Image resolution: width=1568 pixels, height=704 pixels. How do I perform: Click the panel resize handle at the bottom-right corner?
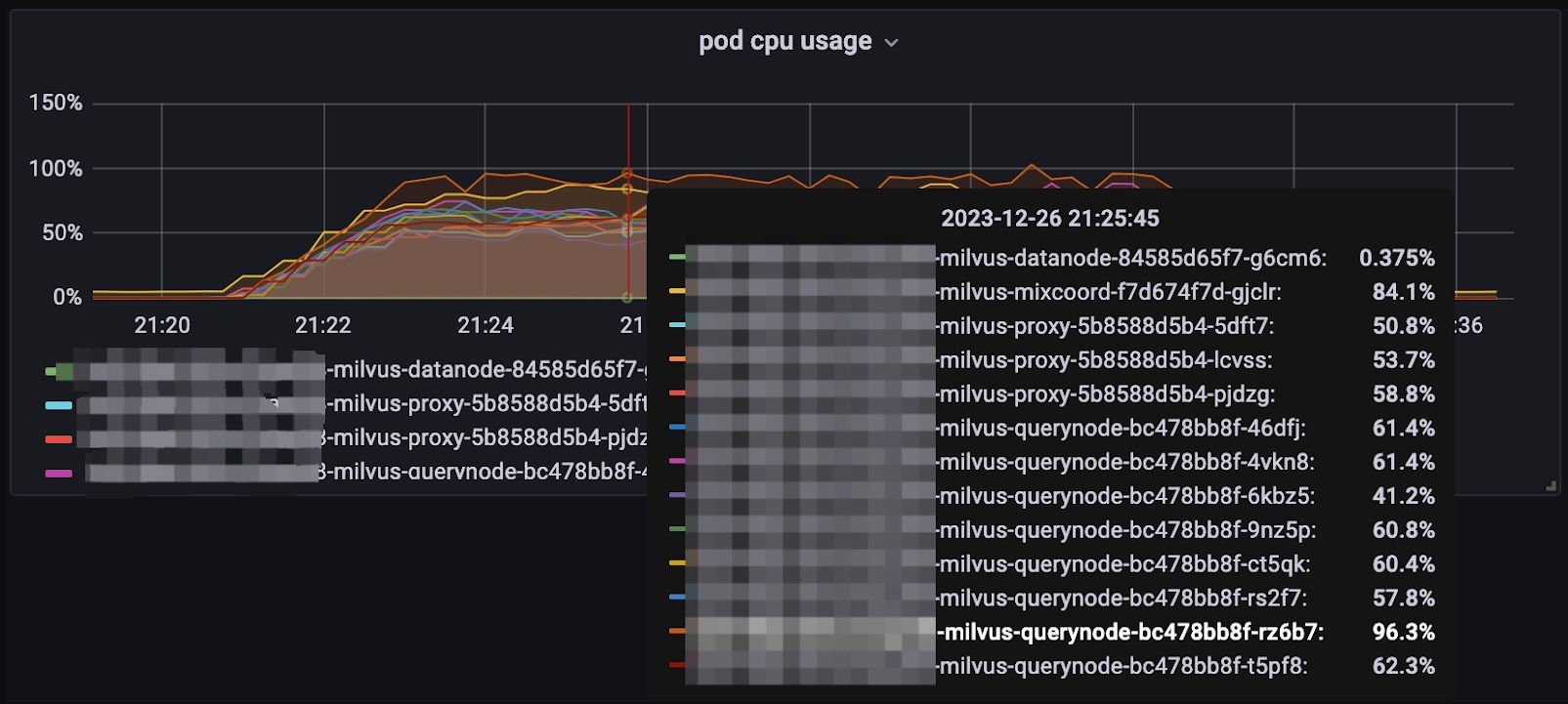pyautogui.click(x=1550, y=485)
